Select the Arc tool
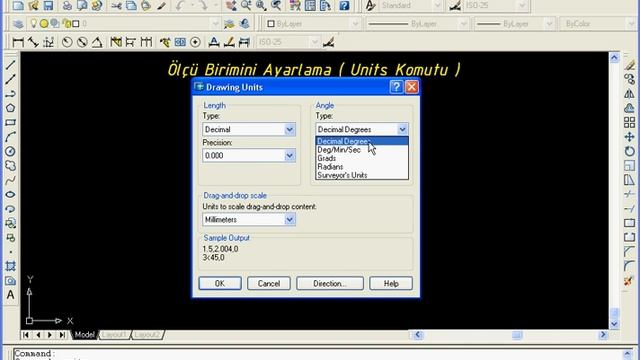 11,137
